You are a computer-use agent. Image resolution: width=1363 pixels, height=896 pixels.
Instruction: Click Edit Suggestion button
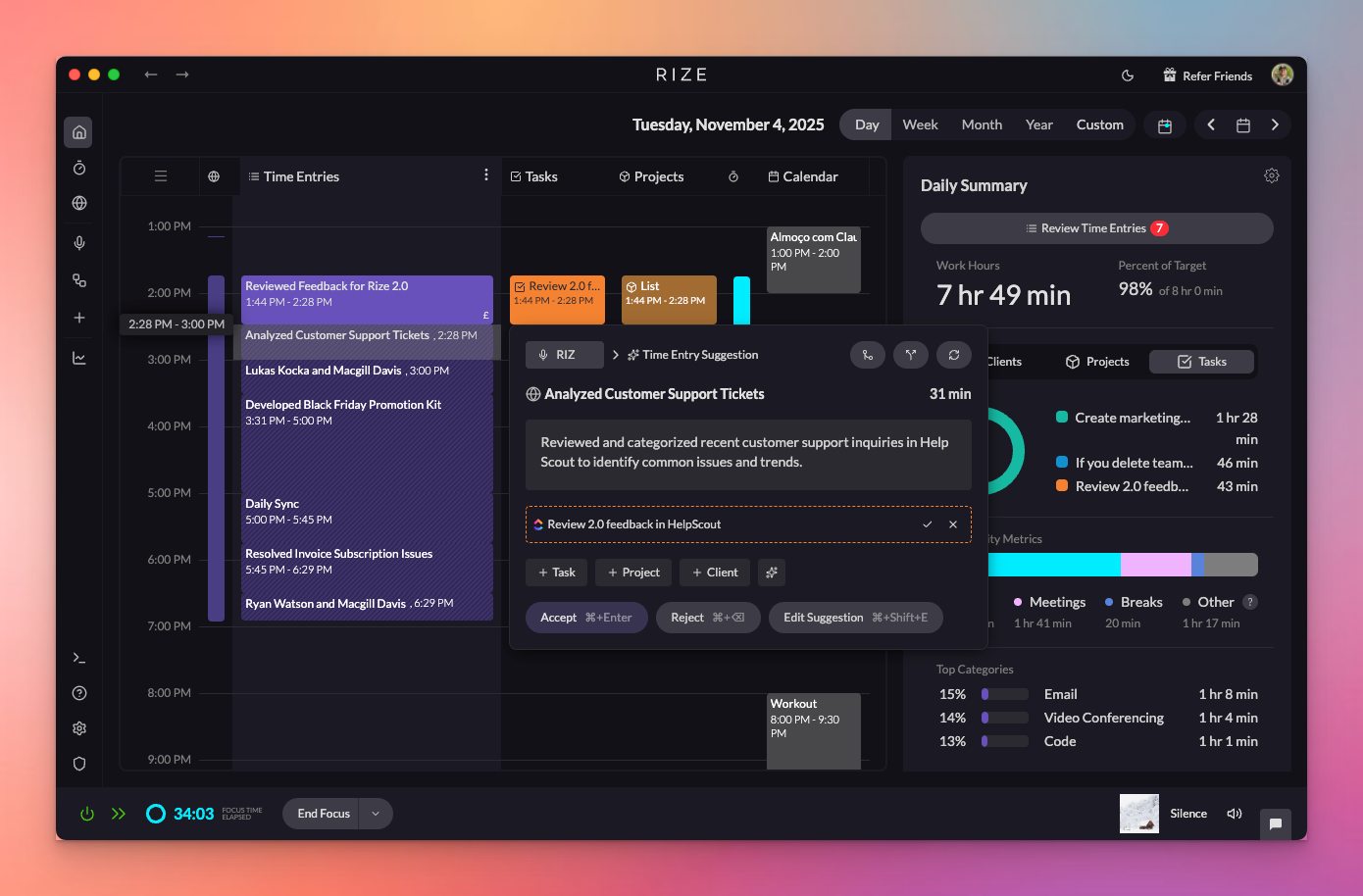click(x=856, y=618)
